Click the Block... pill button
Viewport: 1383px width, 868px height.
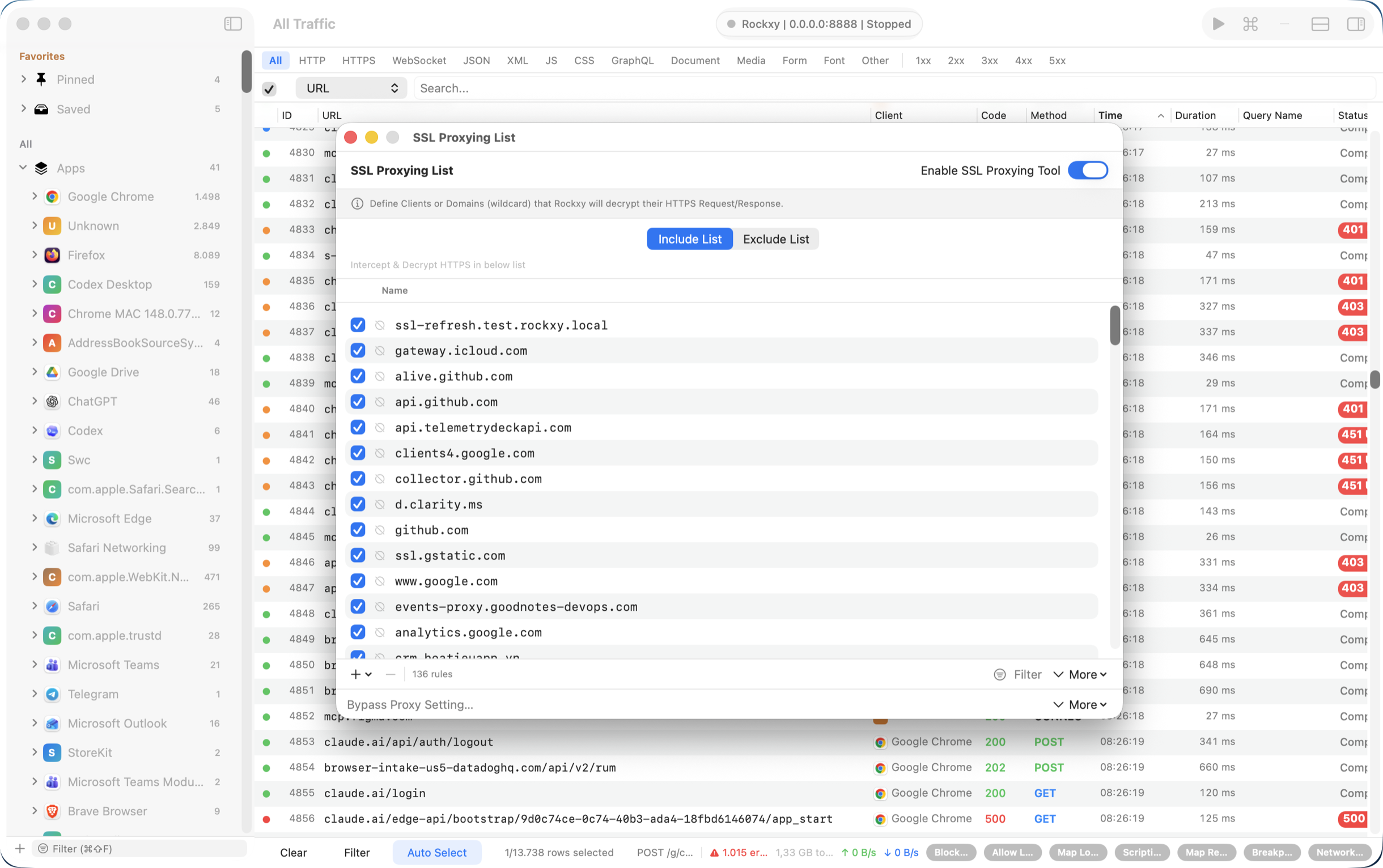[x=951, y=853]
